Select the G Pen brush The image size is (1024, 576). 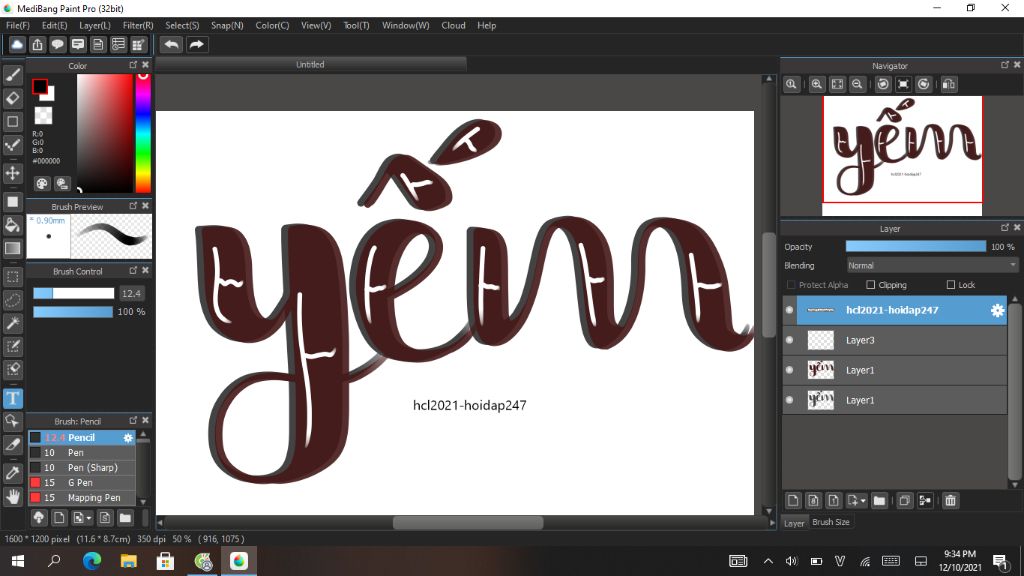click(82, 483)
